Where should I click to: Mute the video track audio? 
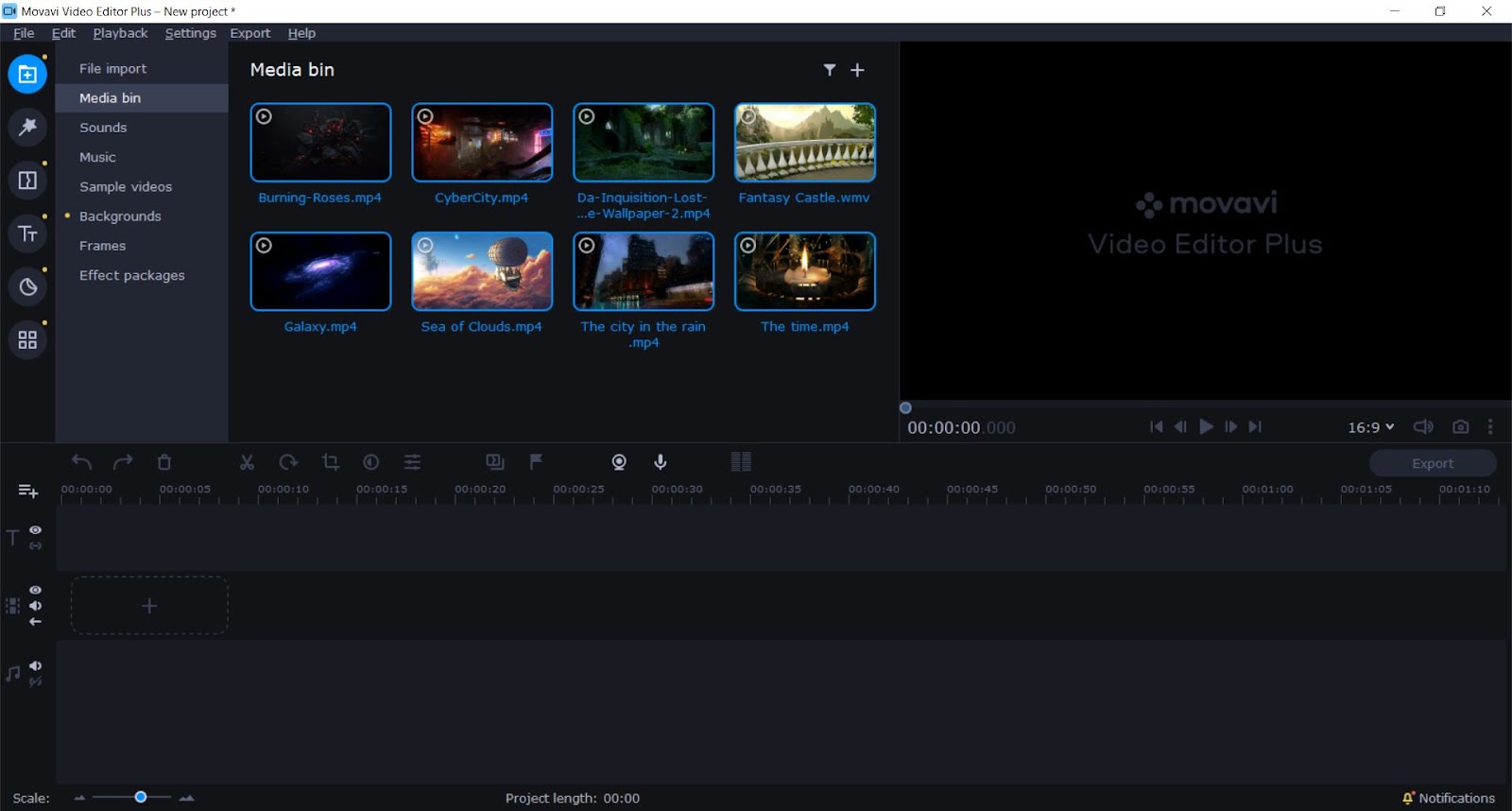click(x=35, y=606)
